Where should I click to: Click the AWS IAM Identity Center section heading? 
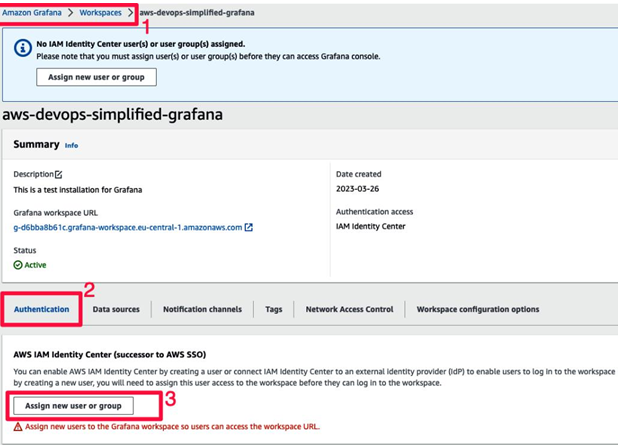click(110, 354)
